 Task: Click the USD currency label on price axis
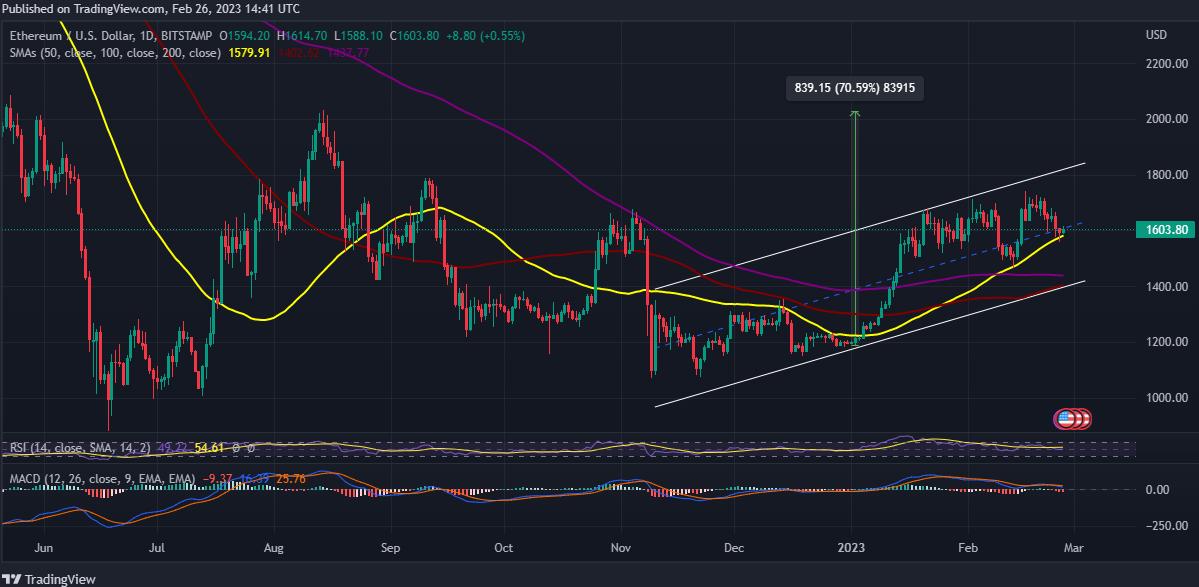point(1155,36)
